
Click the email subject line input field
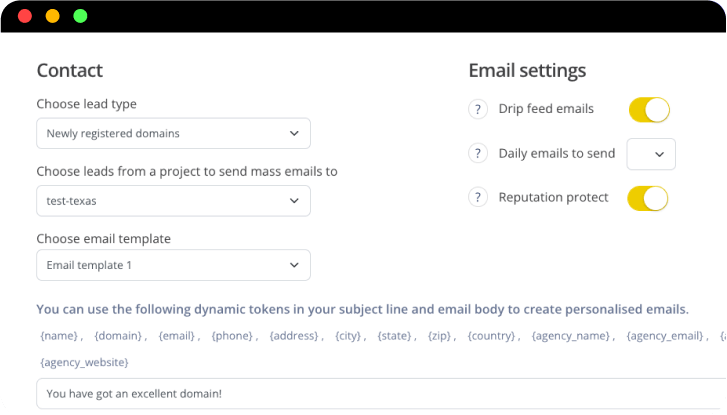[x=380, y=394]
